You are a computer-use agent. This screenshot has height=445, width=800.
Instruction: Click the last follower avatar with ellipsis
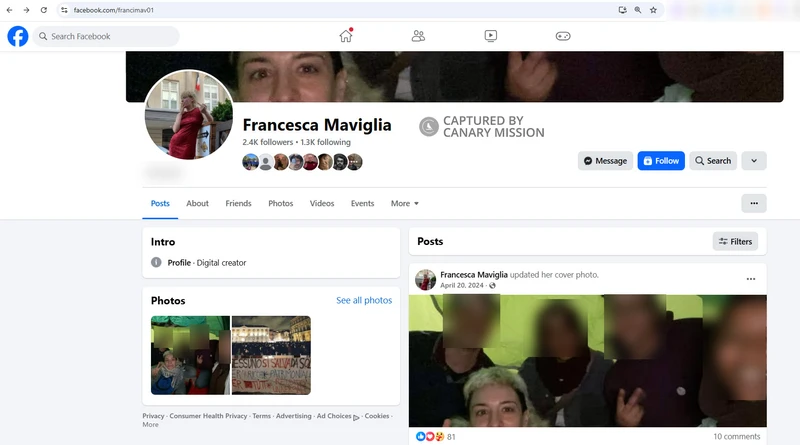355,162
